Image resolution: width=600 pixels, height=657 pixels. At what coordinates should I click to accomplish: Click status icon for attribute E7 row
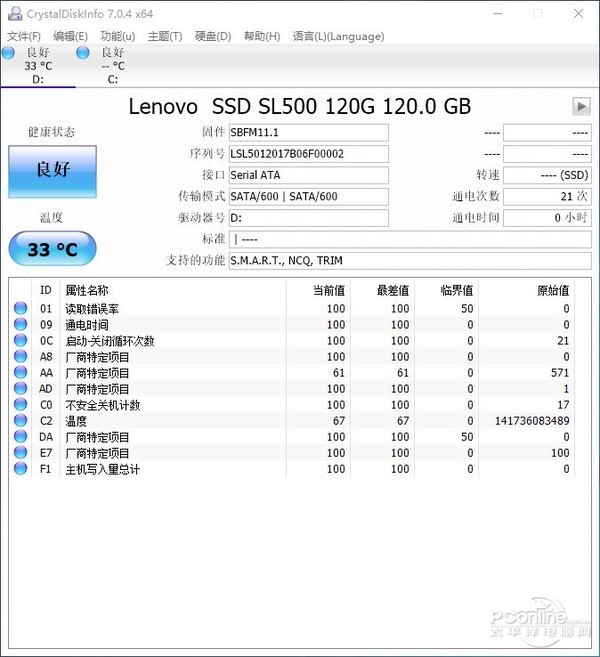click(21, 453)
